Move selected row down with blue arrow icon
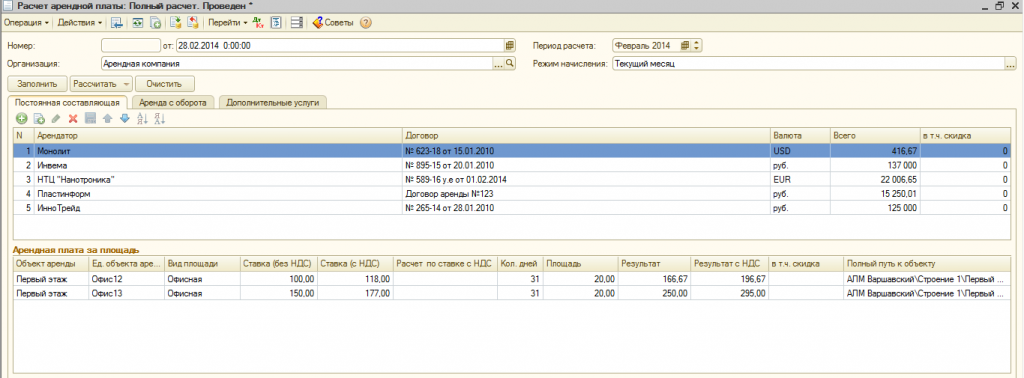The image size is (1024, 378). 125,119
